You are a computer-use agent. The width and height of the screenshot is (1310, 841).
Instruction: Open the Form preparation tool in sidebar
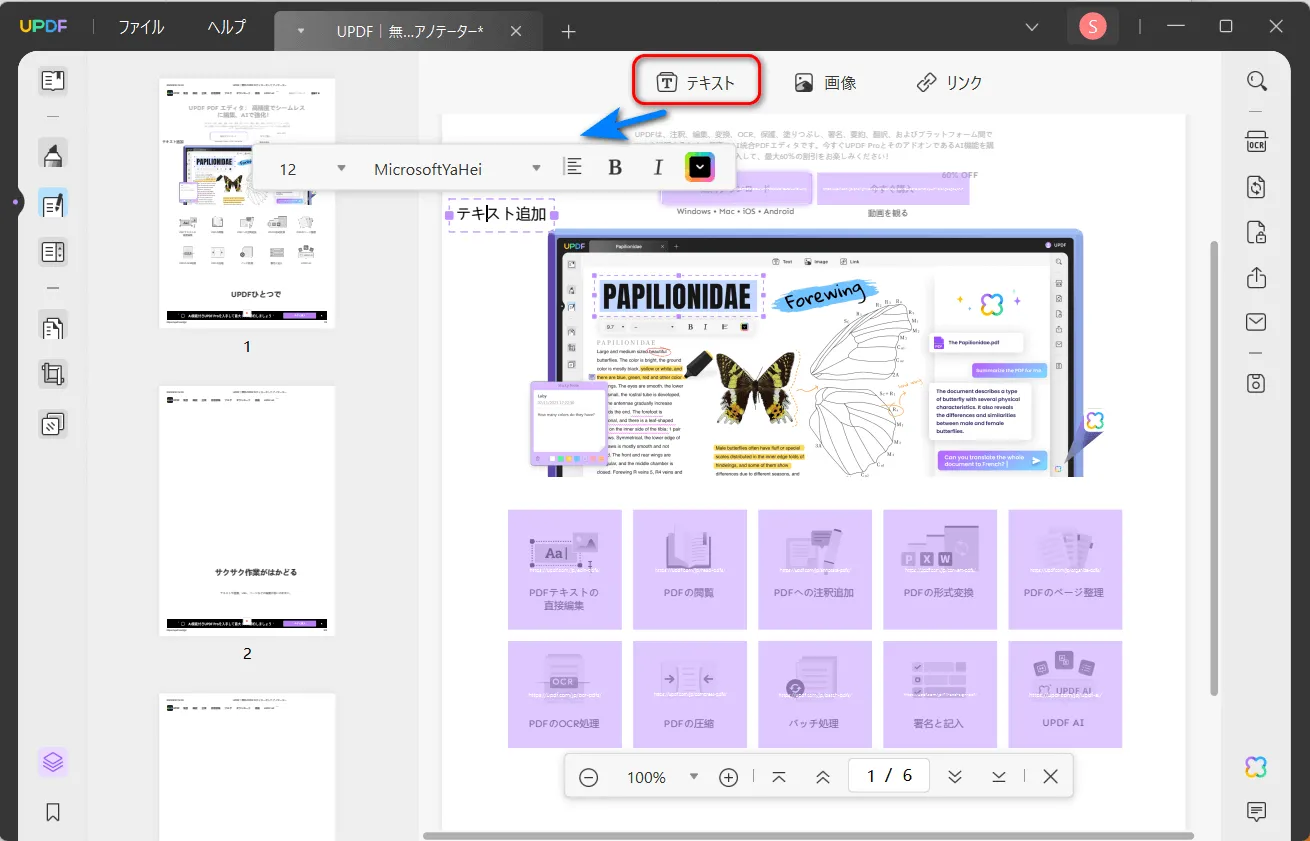[53, 252]
